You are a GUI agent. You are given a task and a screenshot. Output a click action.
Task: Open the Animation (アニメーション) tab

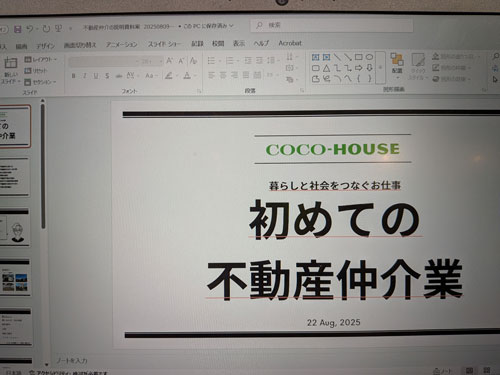click(122, 44)
